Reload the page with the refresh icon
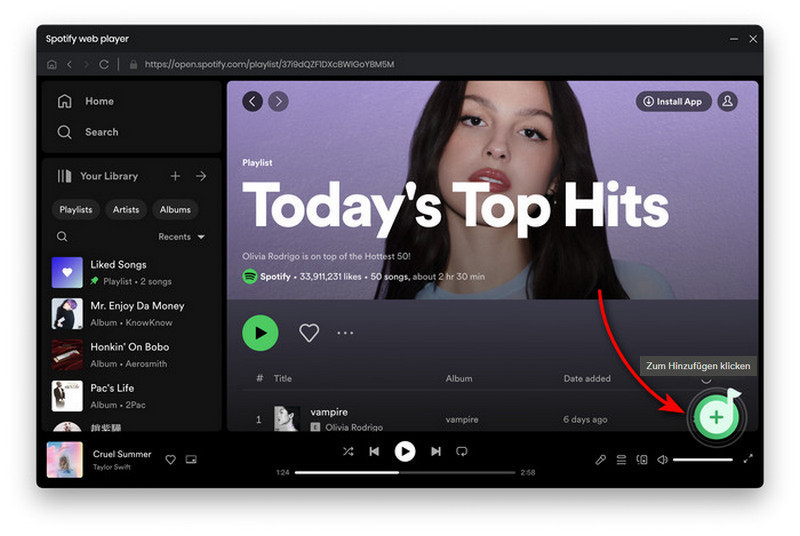The image size is (800, 536). click(104, 64)
